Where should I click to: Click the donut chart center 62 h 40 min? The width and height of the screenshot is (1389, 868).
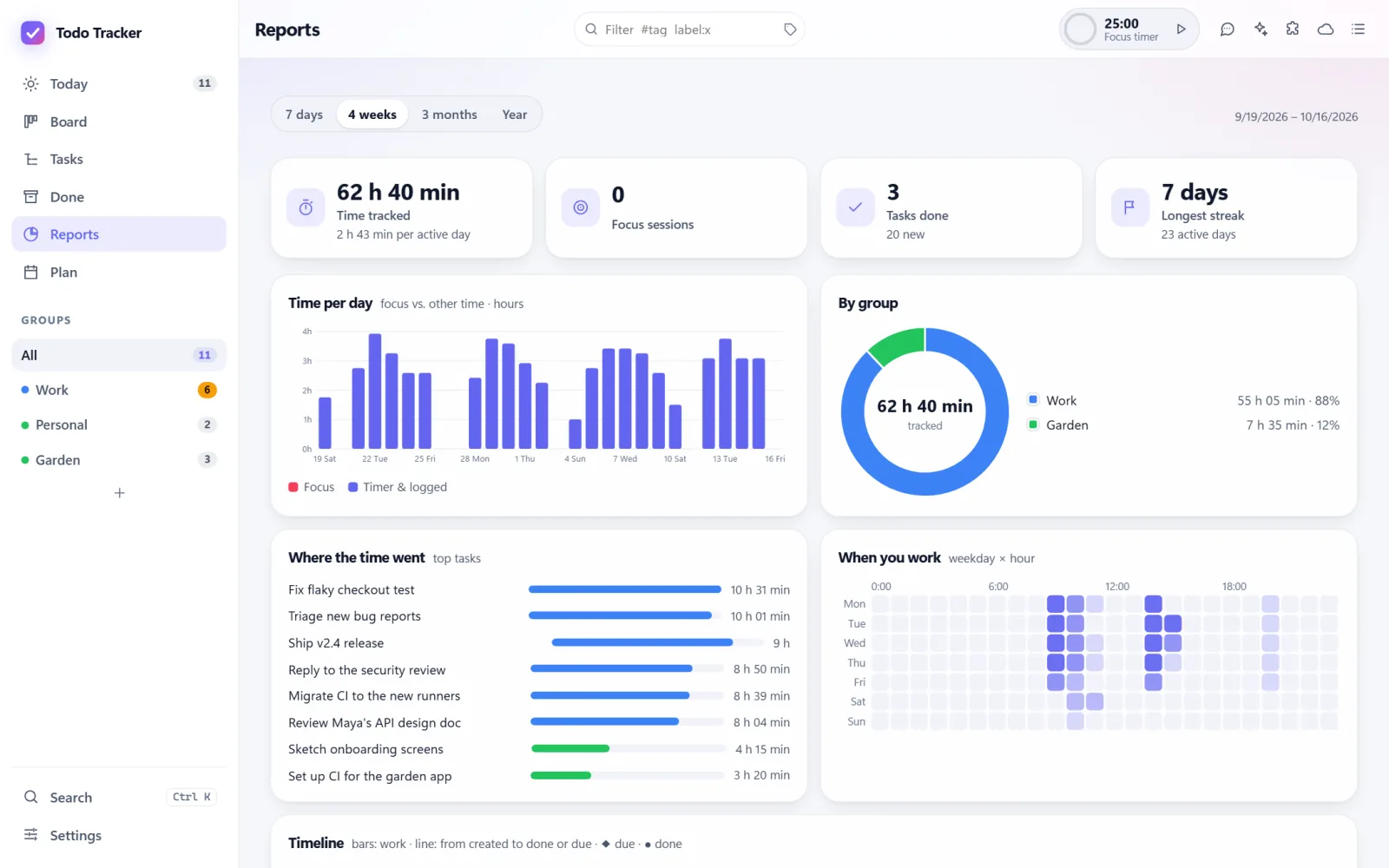tap(925, 406)
